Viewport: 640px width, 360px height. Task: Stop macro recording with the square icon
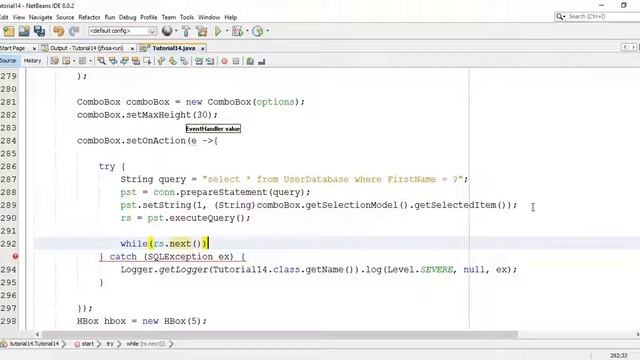(x=236, y=61)
